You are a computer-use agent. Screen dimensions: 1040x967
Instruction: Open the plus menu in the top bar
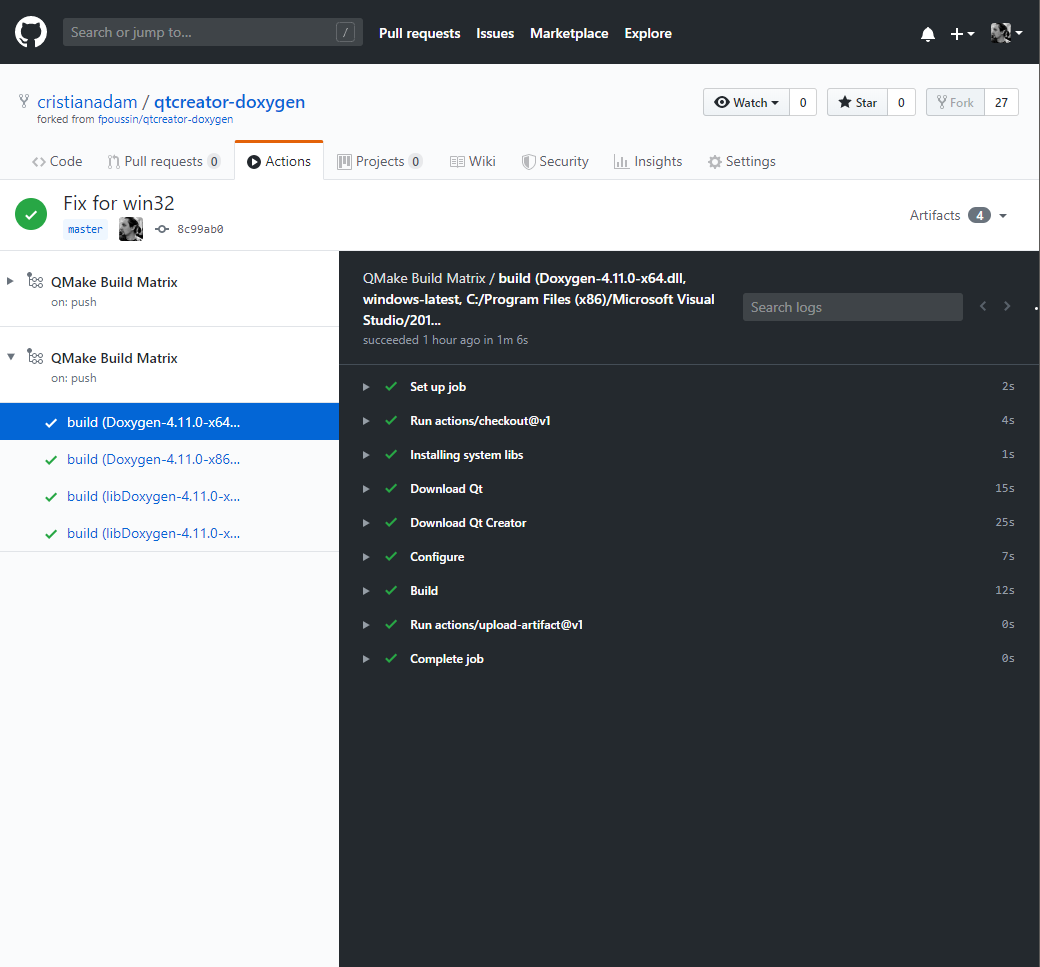[x=961, y=33]
